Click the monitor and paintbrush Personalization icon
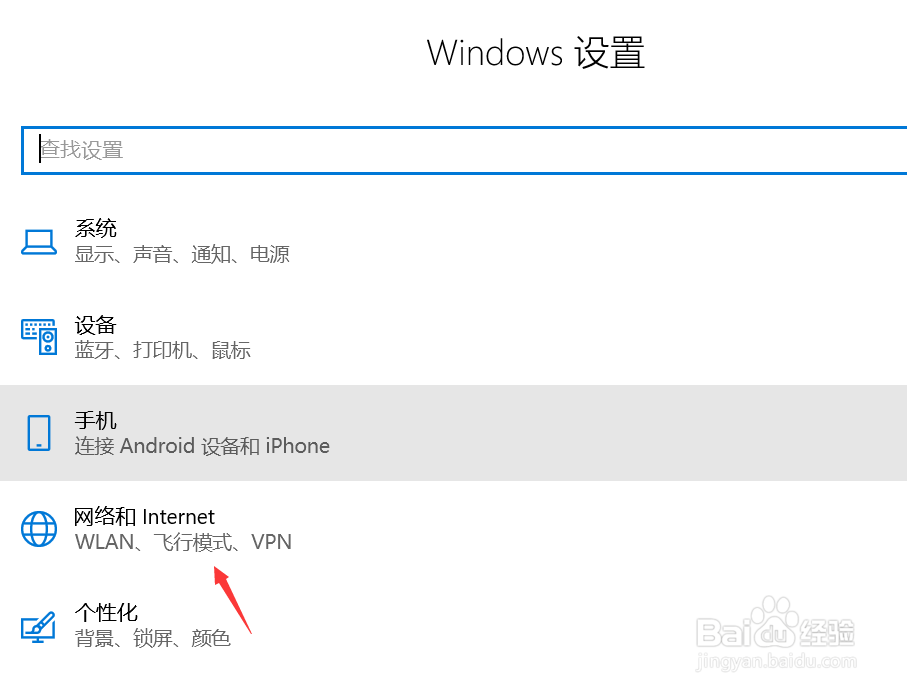 39,625
